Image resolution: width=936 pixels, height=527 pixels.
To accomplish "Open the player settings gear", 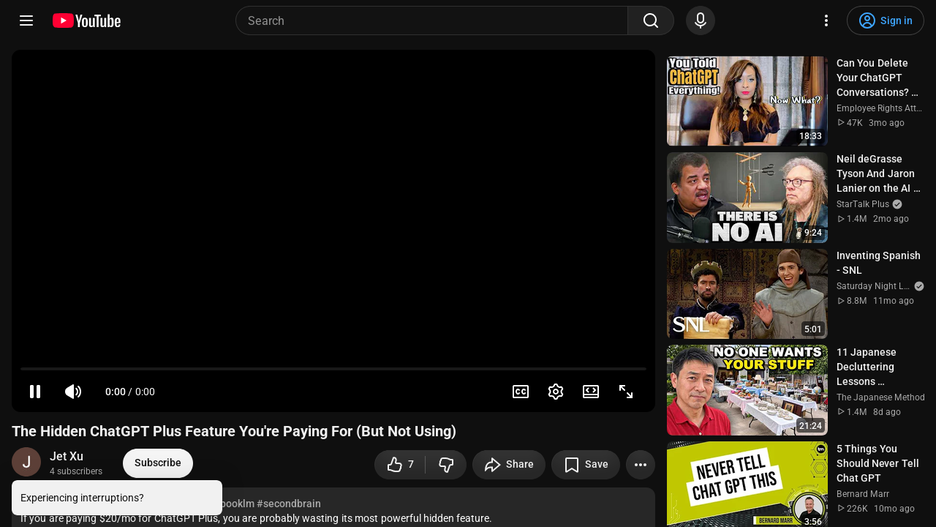I will pyautogui.click(x=556, y=392).
